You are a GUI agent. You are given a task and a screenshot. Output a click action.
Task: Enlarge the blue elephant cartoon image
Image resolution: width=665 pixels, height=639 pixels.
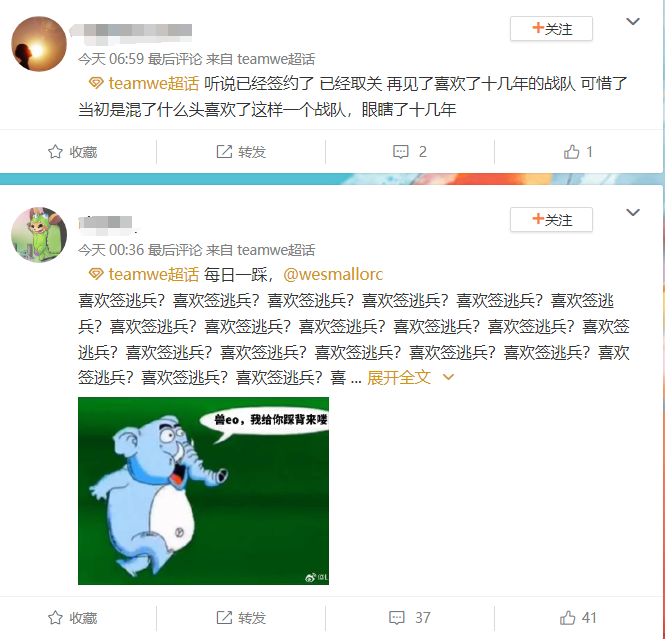point(203,491)
